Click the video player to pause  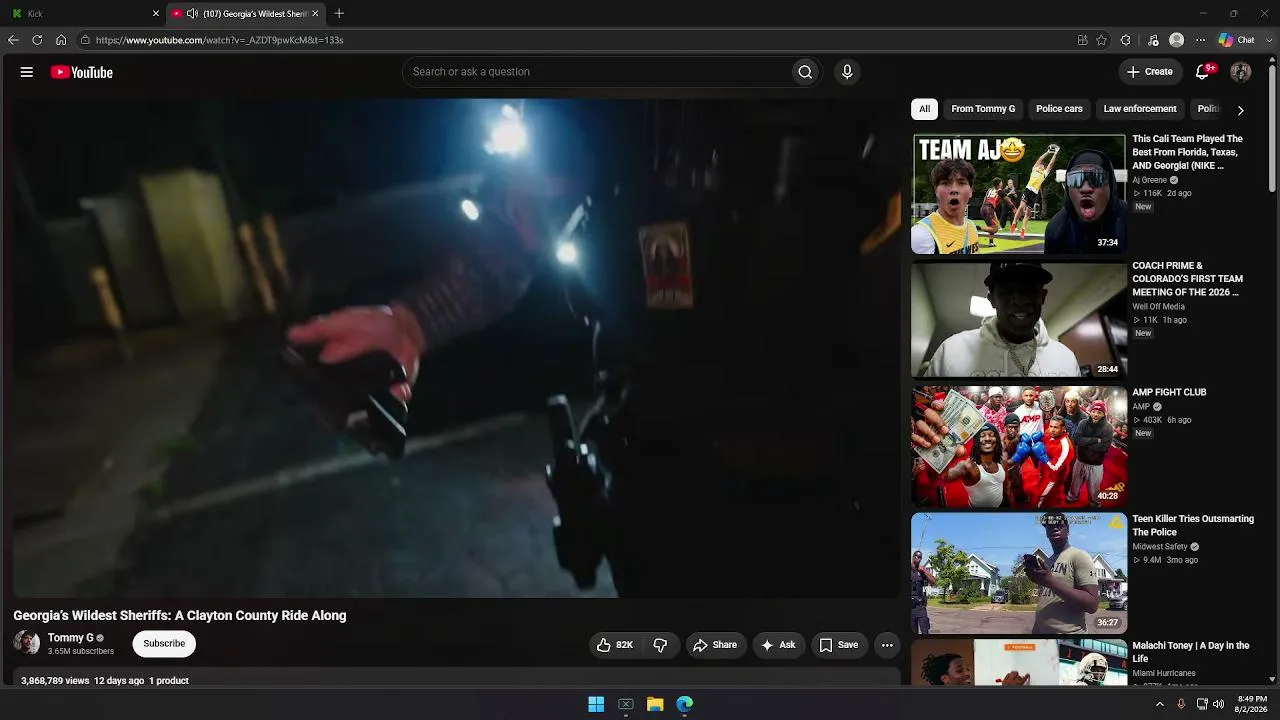(x=457, y=348)
